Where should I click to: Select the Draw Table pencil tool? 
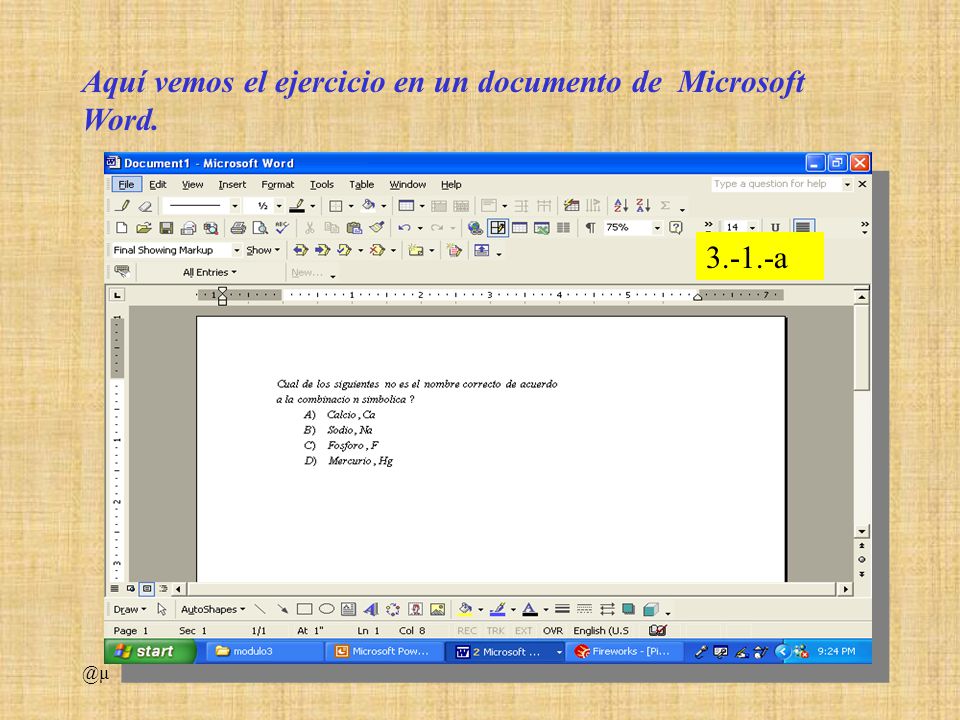click(x=122, y=206)
